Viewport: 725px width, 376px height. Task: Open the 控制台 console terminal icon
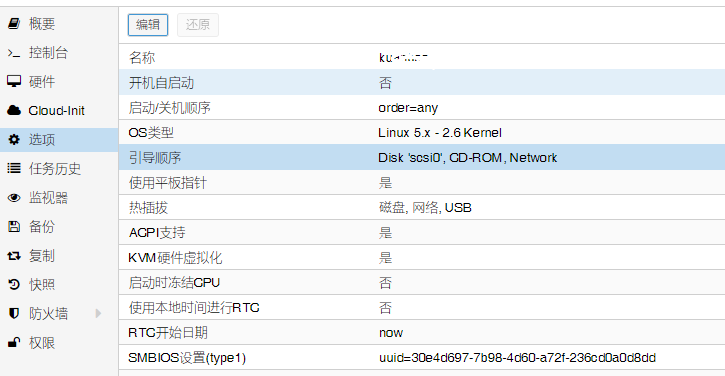point(14,53)
